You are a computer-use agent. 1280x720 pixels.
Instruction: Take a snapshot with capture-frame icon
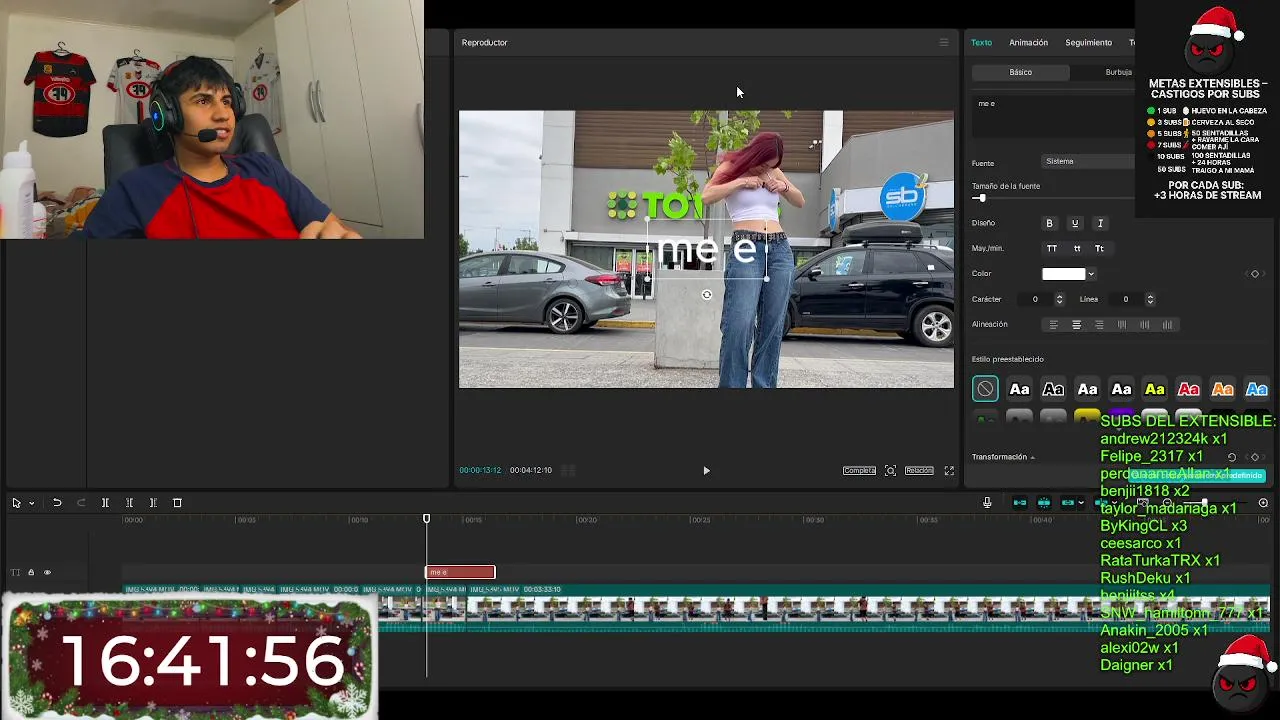click(890, 470)
